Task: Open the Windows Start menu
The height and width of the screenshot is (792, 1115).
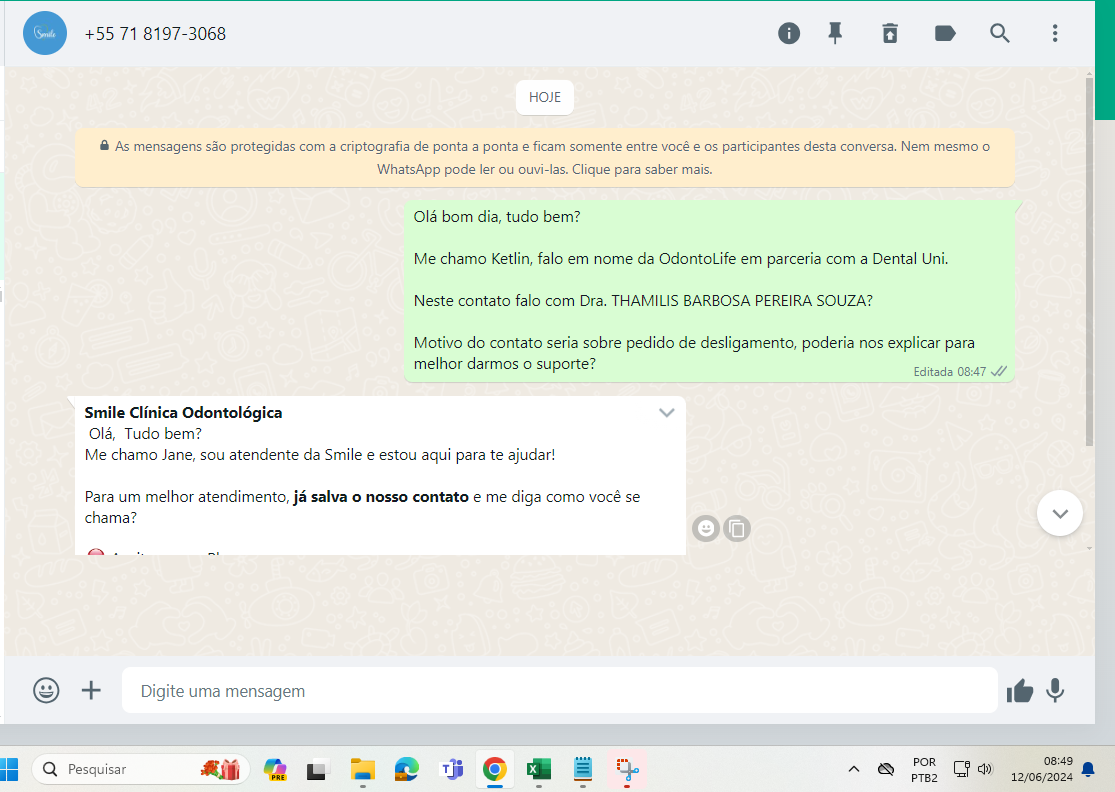Action: tap(9, 769)
